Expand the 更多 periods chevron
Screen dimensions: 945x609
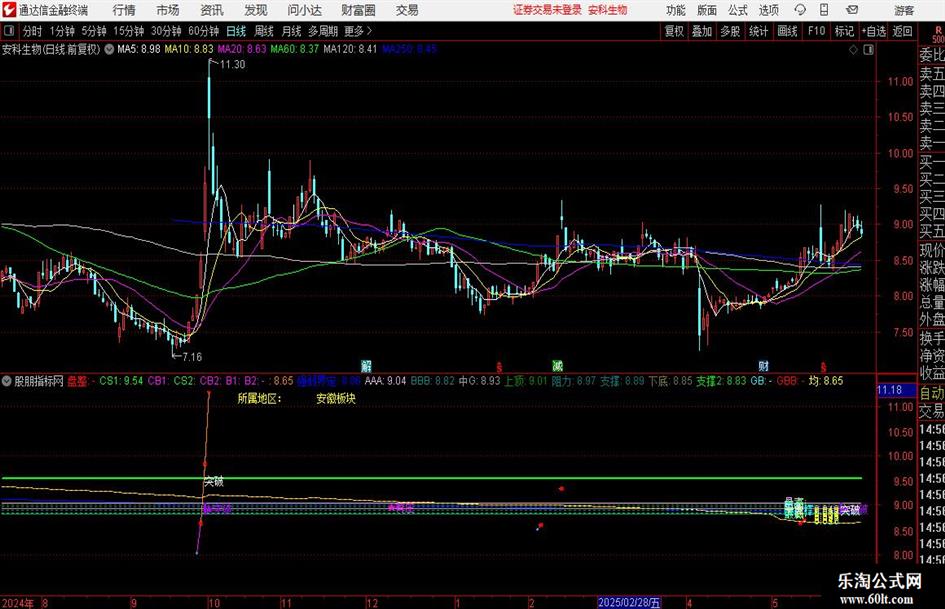click(359, 31)
